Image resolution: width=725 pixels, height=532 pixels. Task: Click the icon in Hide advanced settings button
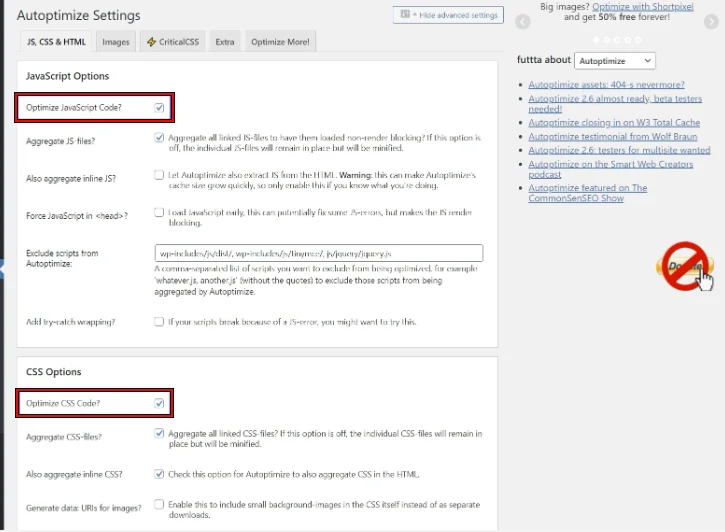tap(405, 14)
